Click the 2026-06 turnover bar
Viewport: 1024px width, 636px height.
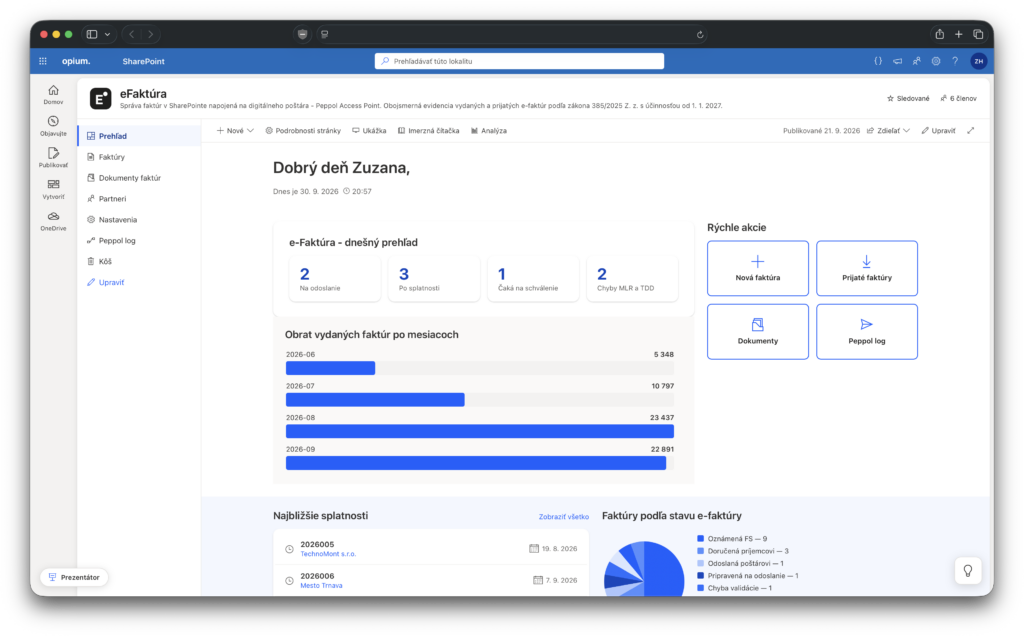click(x=330, y=368)
